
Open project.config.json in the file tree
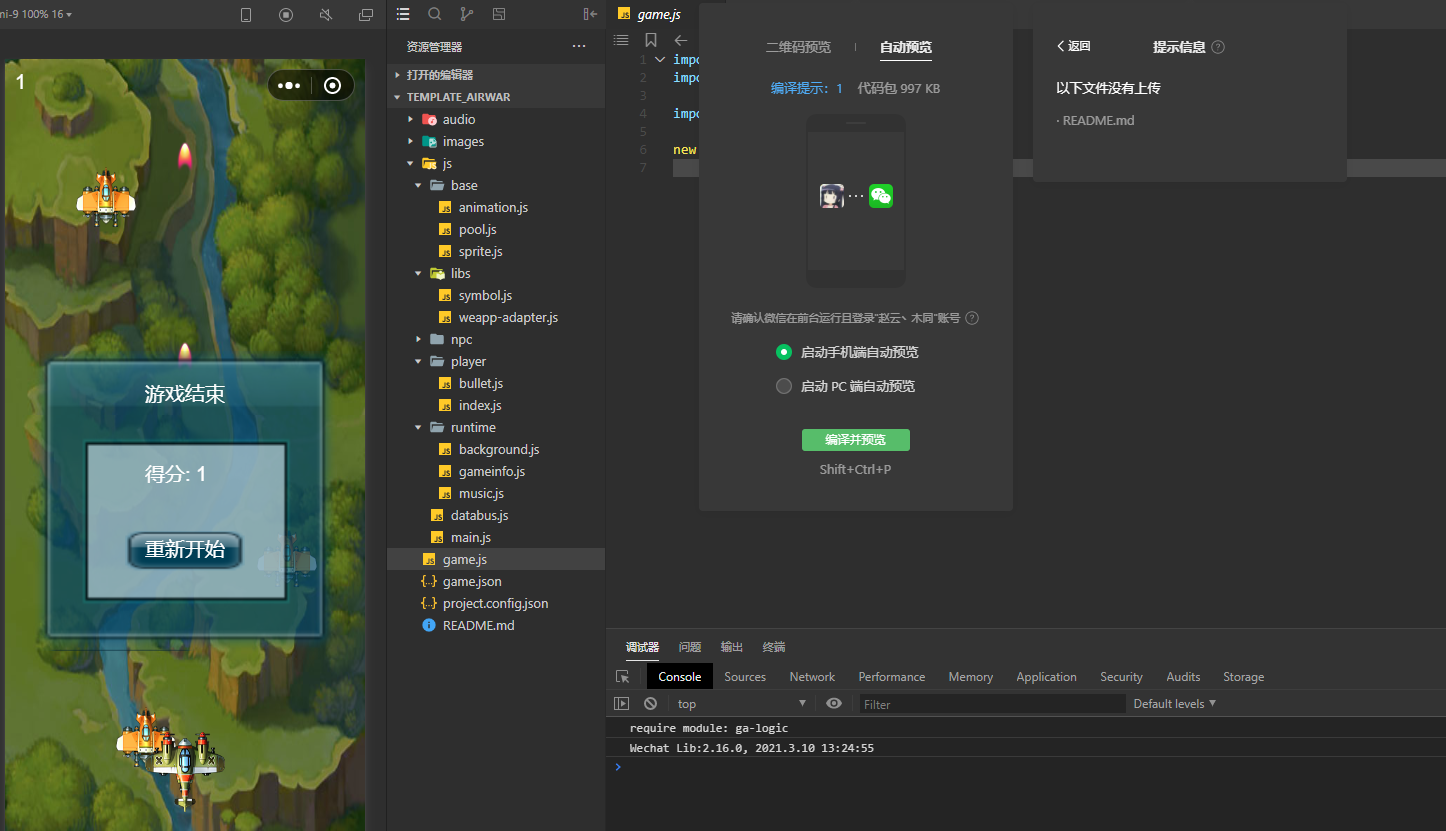[x=496, y=603]
